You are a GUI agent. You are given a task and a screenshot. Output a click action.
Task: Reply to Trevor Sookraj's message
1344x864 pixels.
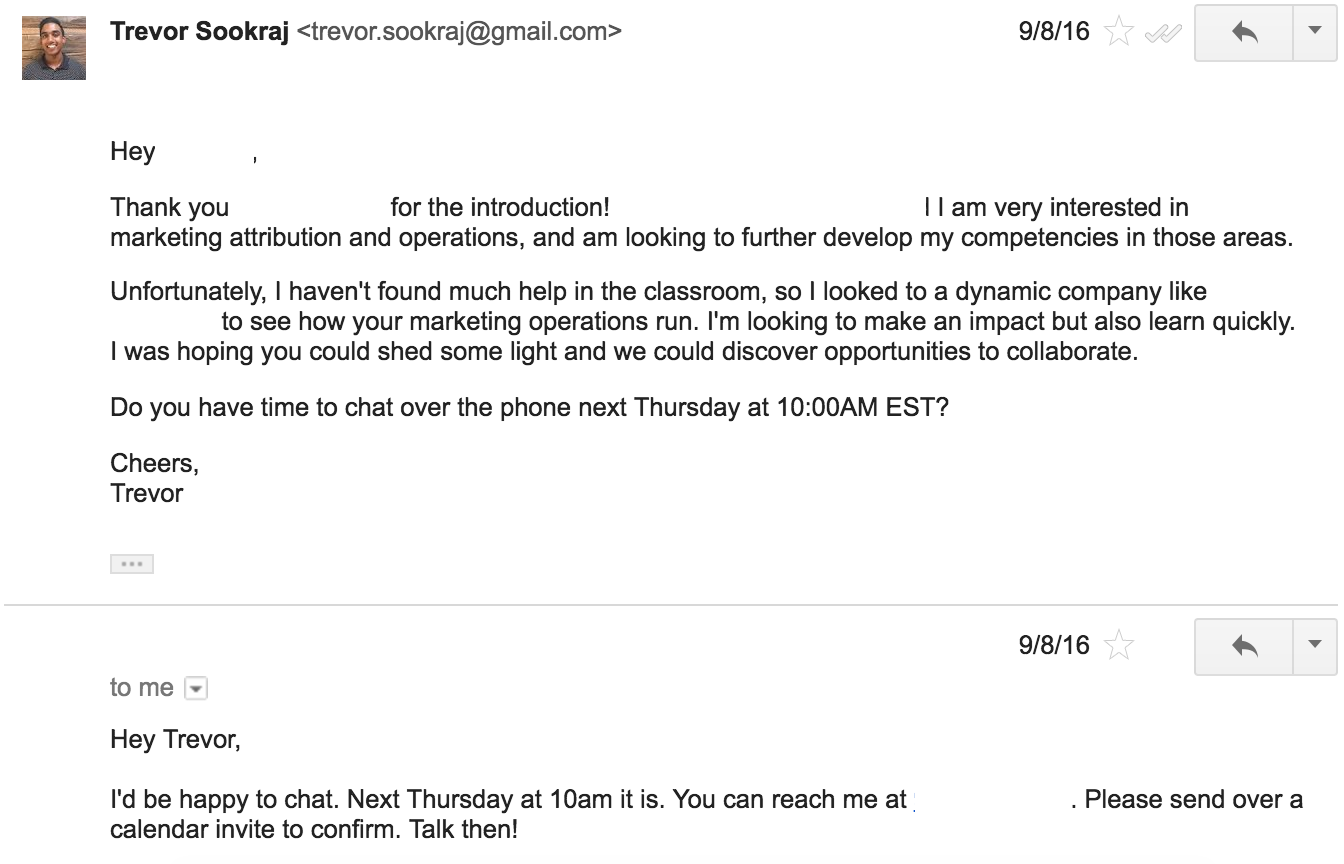point(1244,32)
